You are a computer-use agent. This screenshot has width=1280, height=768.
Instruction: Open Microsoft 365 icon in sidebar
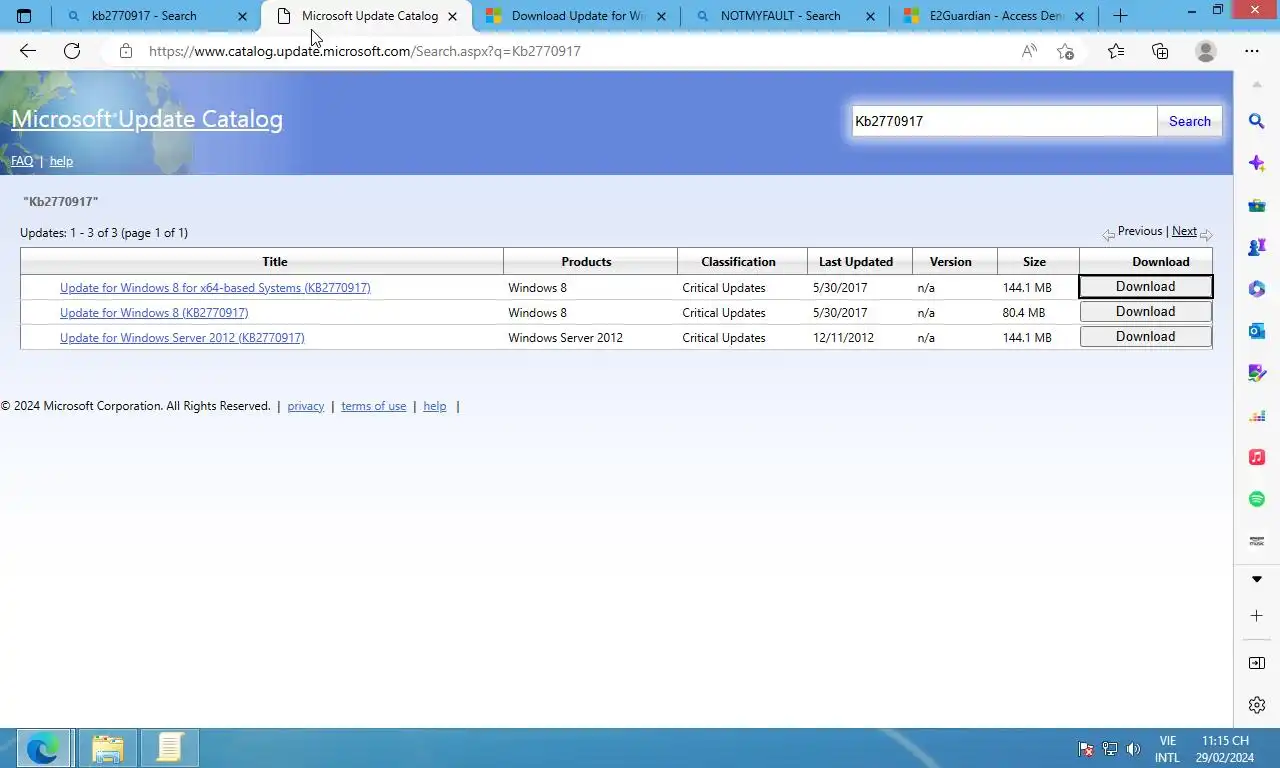(x=1257, y=289)
